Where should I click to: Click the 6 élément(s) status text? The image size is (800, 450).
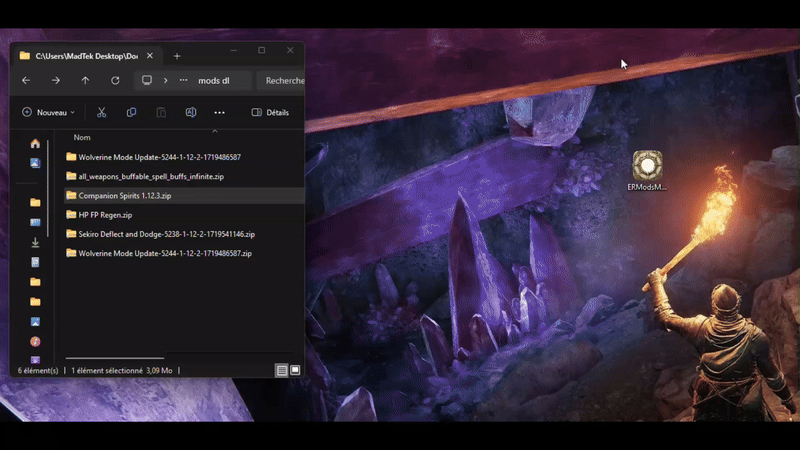38,370
